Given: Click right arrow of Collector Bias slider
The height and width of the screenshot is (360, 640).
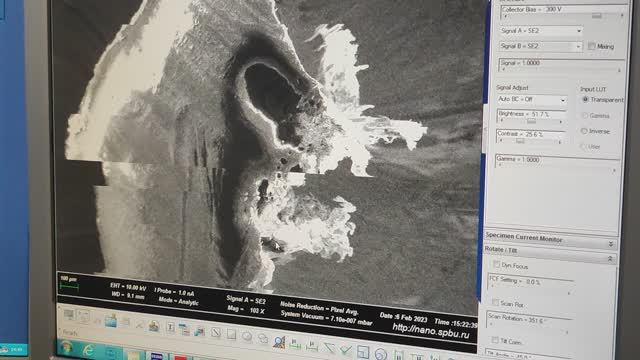Looking at the screenshot, I should coord(622,16).
